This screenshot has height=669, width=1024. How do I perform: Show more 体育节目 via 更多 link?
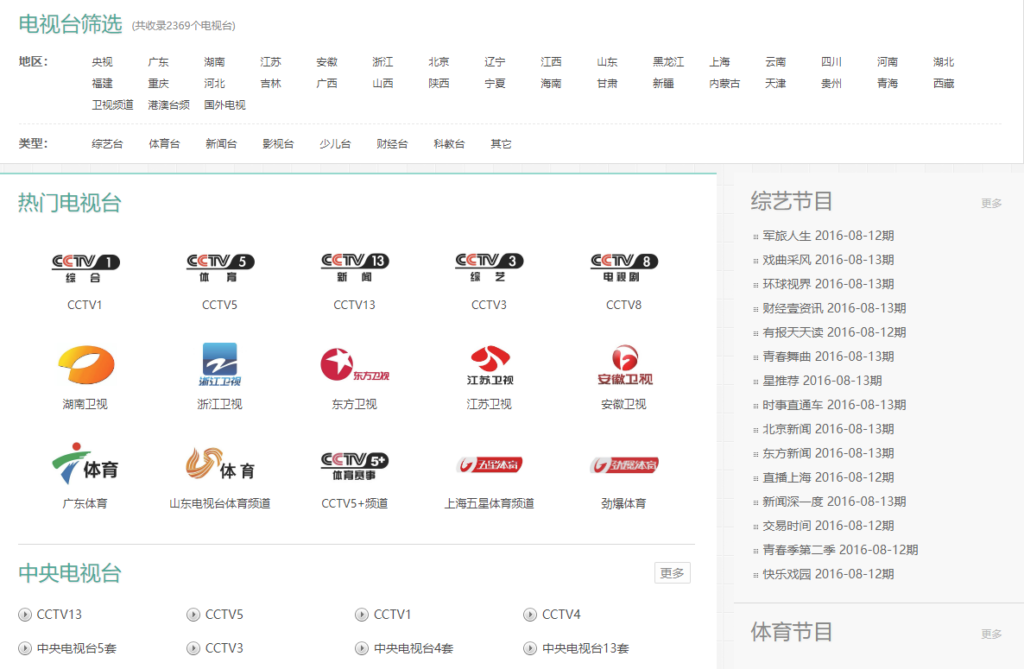(991, 634)
